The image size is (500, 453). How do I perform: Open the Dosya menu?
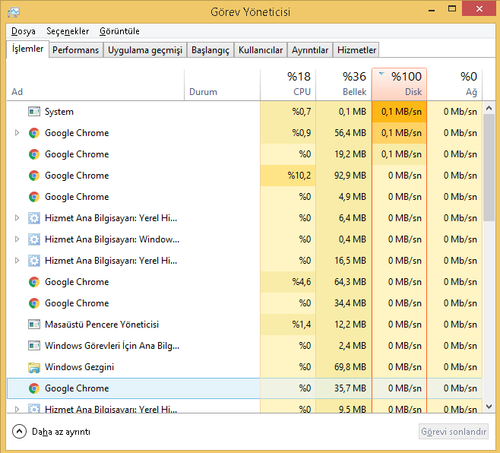(23, 31)
